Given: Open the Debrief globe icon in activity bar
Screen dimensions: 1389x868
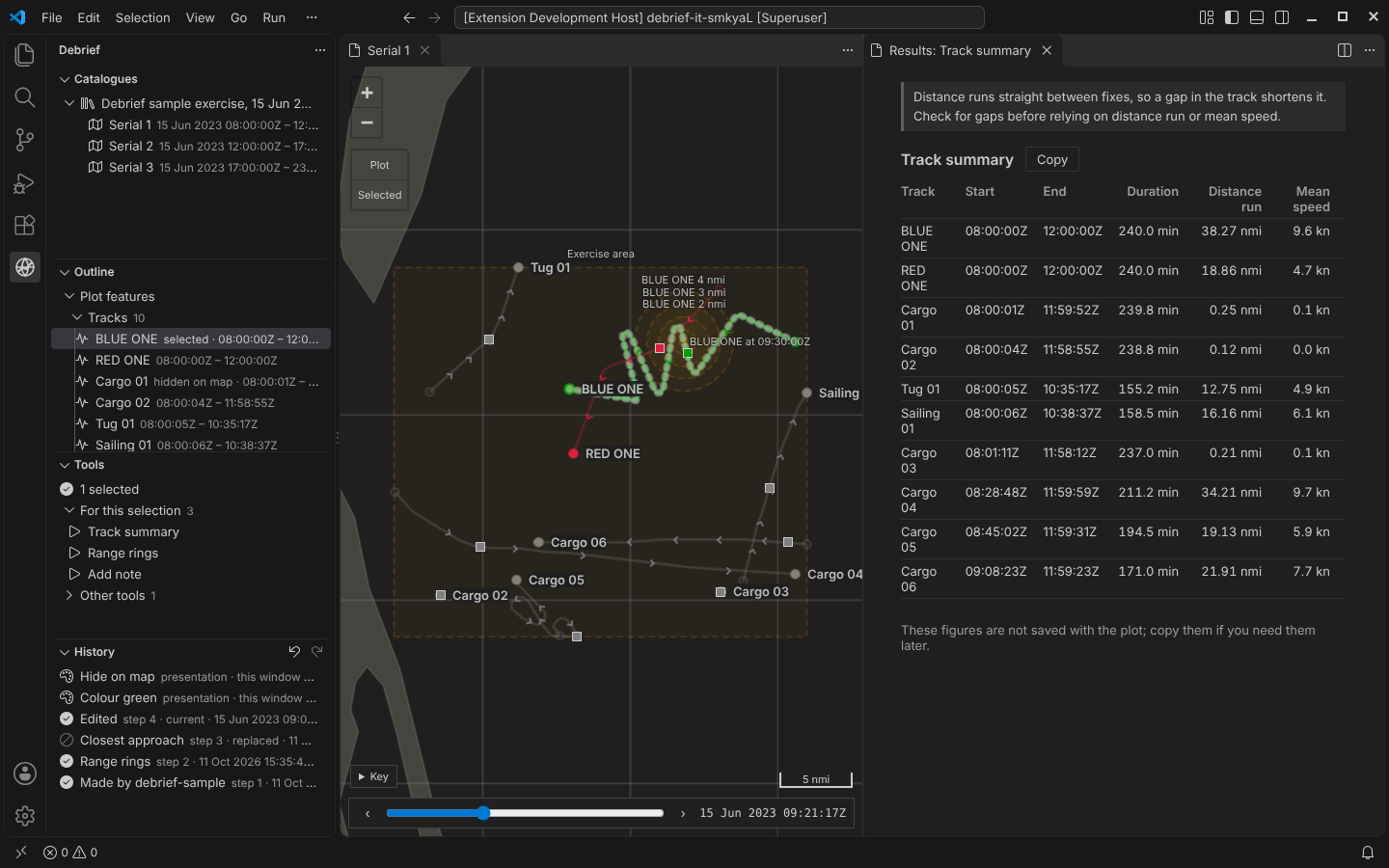Looking at the screenshot, I should 25,267.
